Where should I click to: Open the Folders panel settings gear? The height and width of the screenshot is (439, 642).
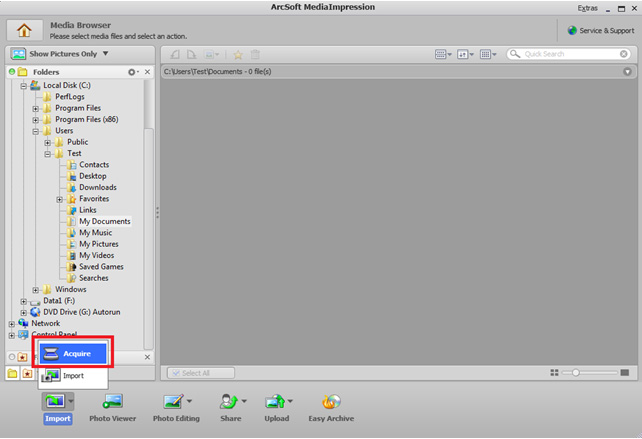[x=133, y=72]
